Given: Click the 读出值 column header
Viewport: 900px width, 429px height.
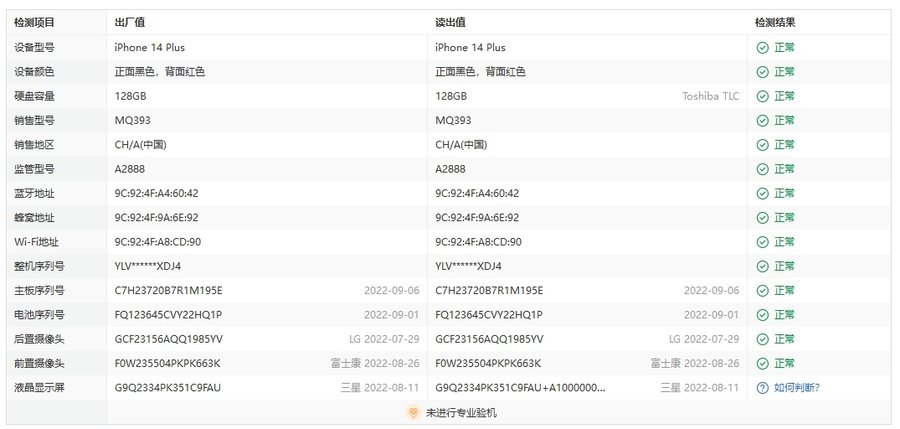Looking at the screenshot, I should pos(451,23).
